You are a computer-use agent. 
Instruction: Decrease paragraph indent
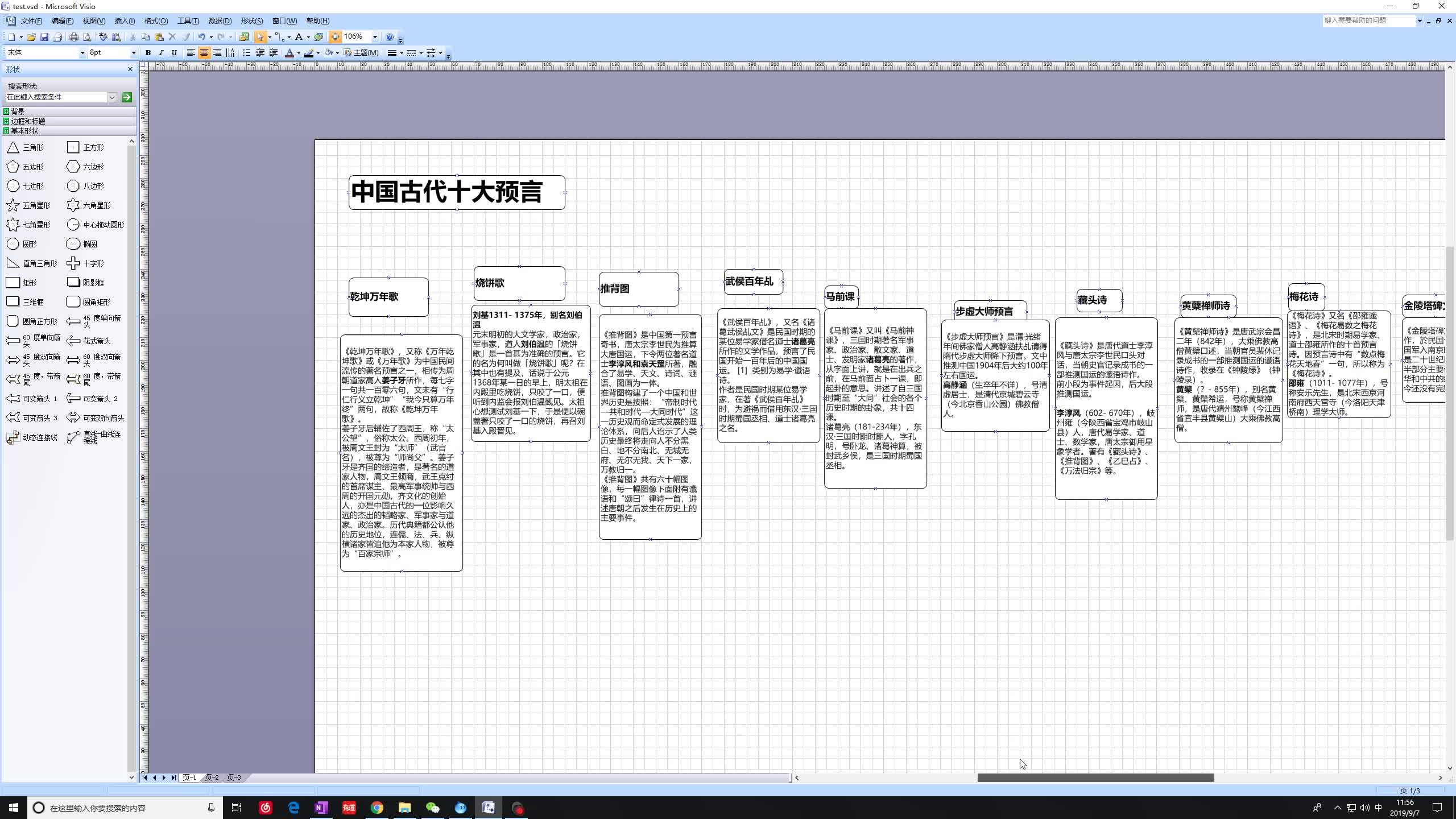point(260,53)
